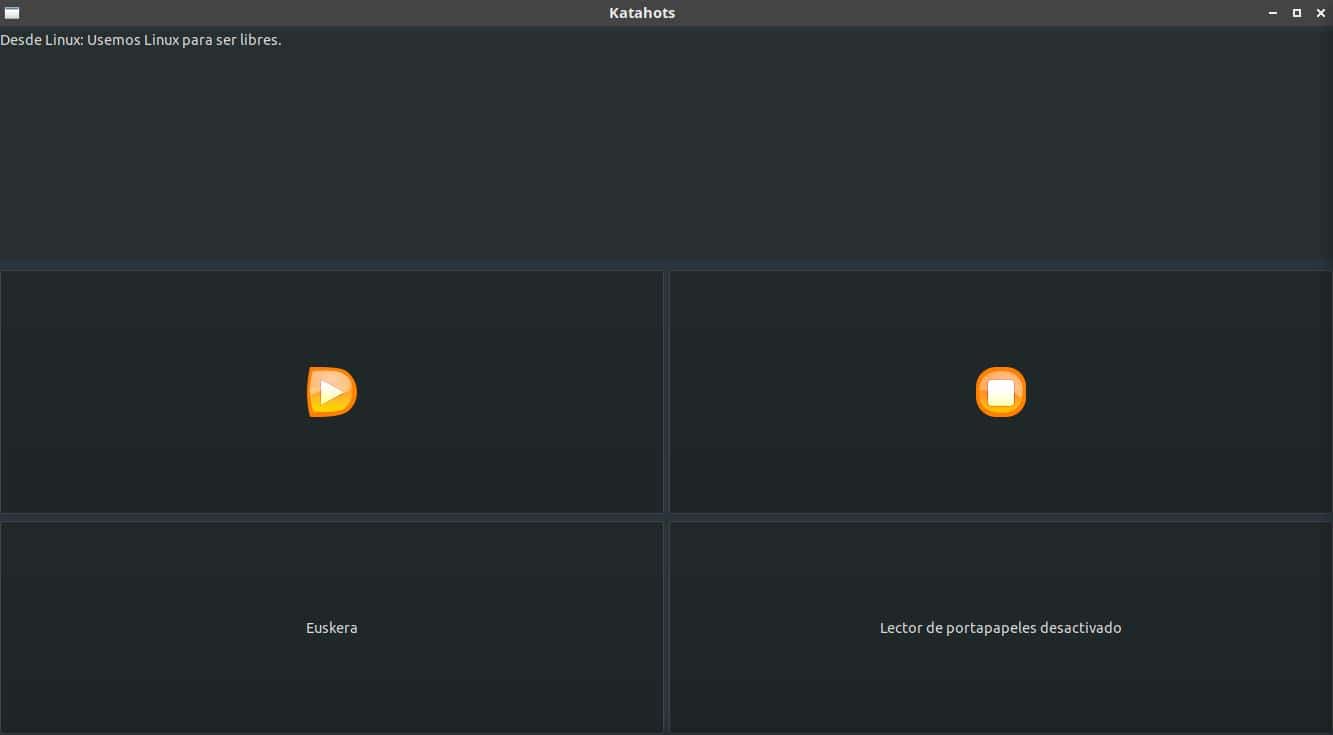Click the Katahots title bar text

point(641,12)
